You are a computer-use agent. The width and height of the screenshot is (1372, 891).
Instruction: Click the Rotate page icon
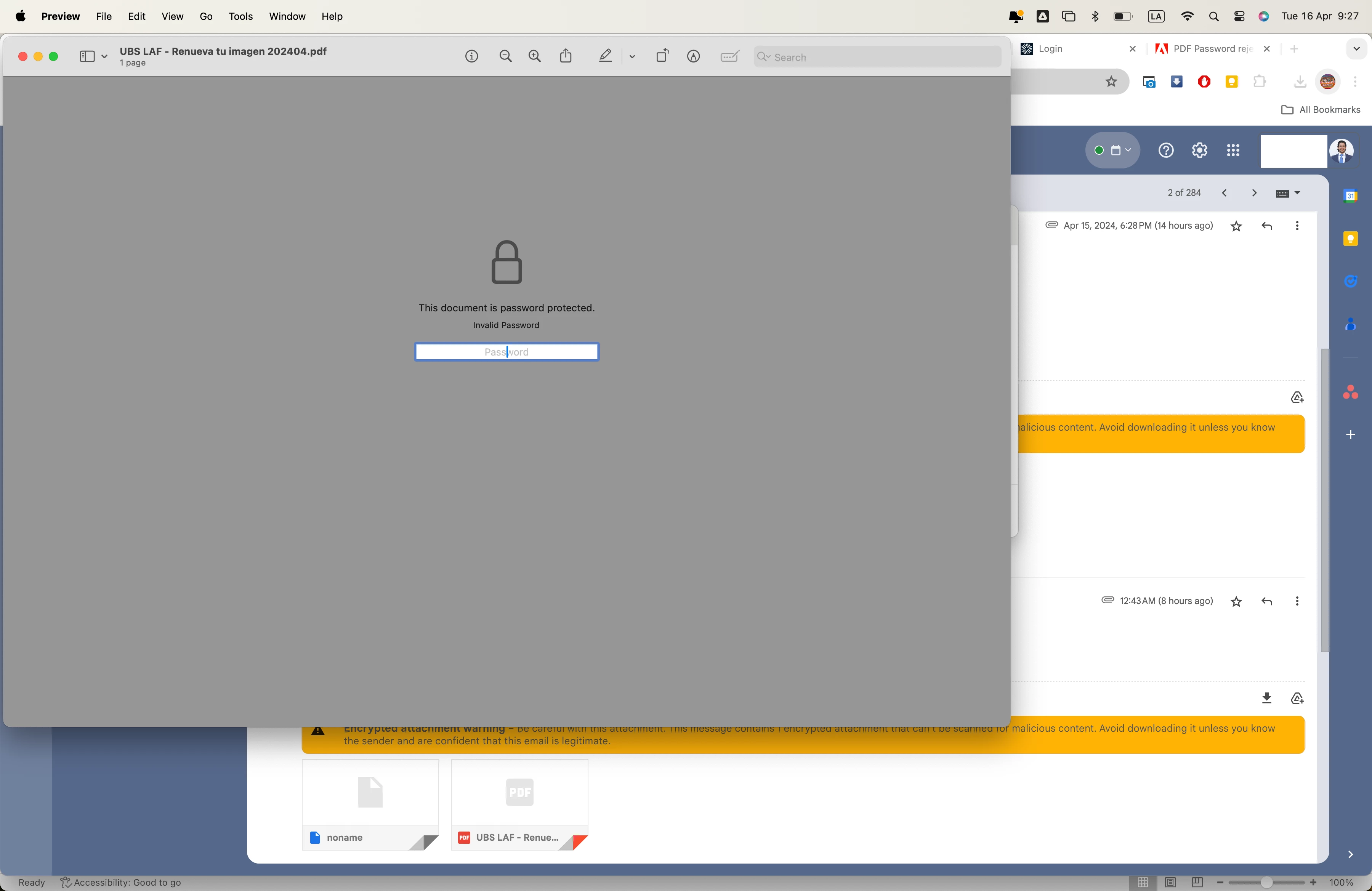click(662, 56)
